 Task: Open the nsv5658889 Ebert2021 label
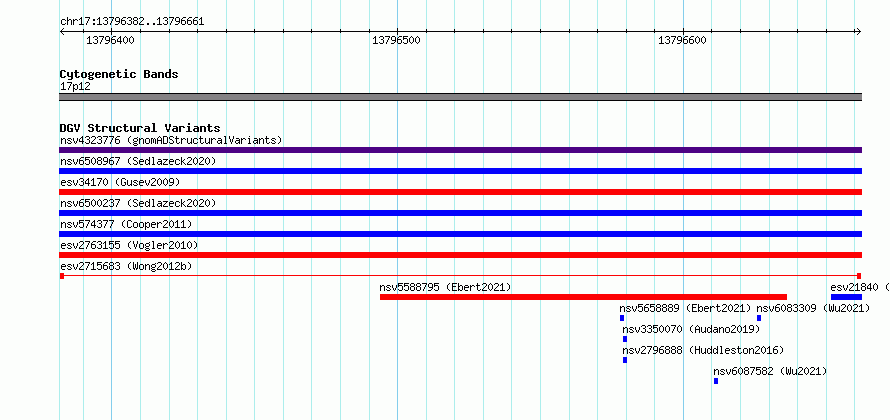(685, 308)
